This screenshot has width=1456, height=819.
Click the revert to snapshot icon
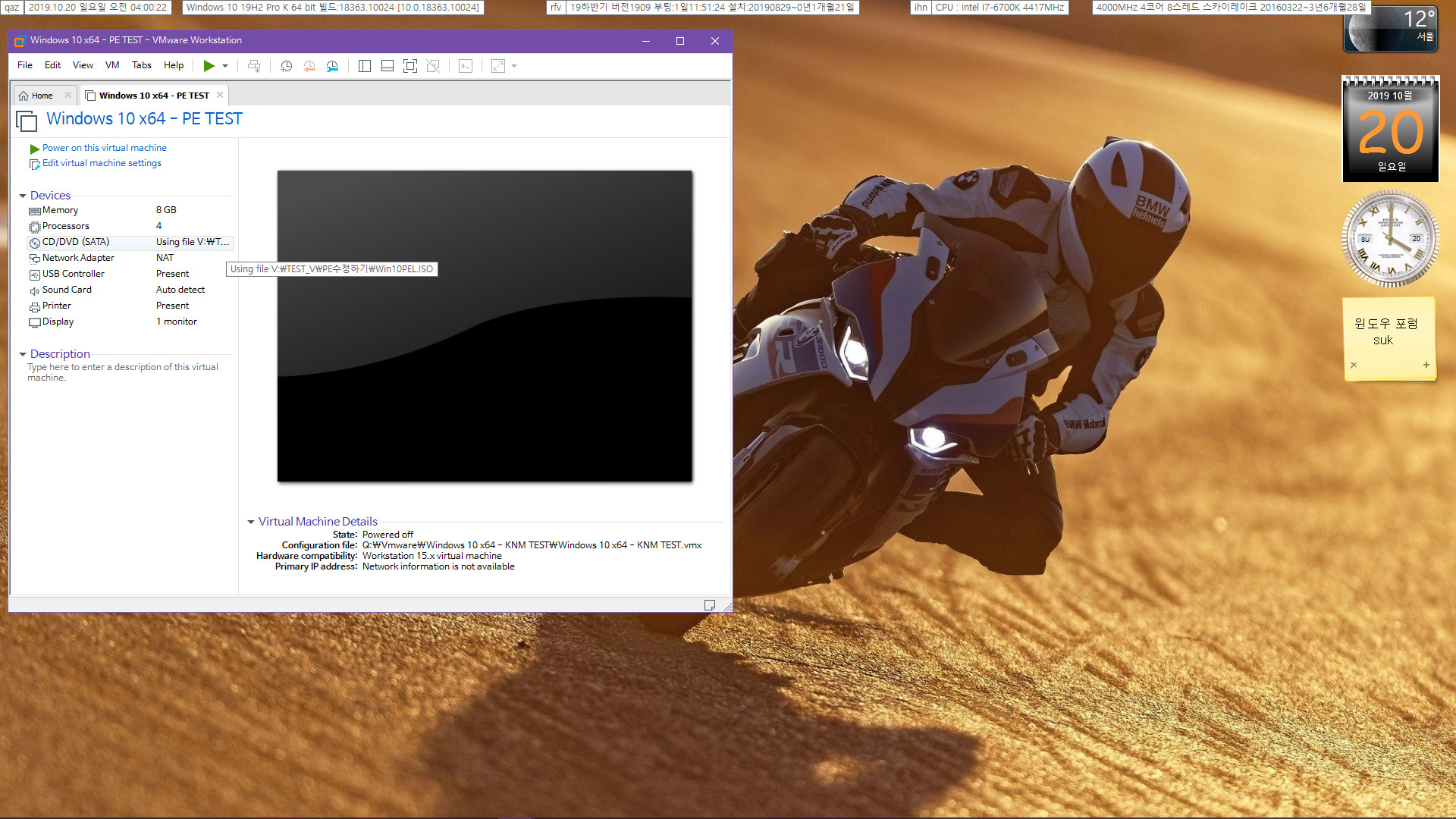309,66
